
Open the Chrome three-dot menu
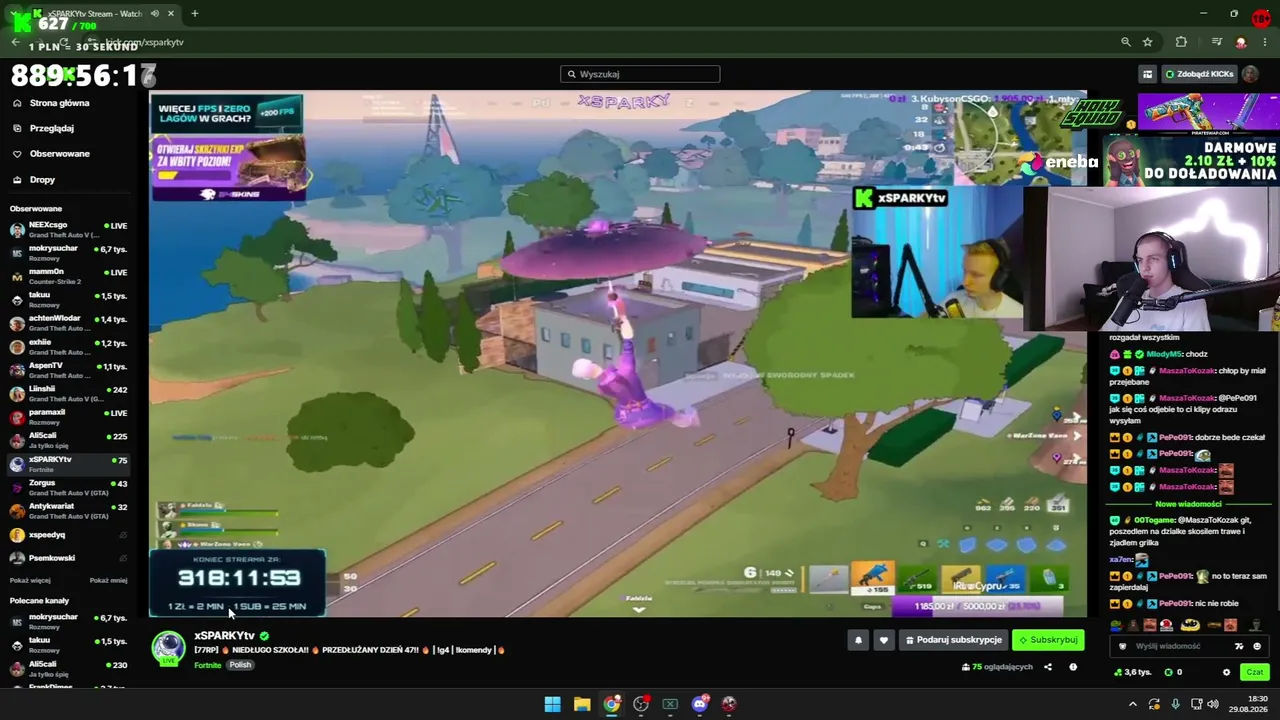coord(1265,42)
